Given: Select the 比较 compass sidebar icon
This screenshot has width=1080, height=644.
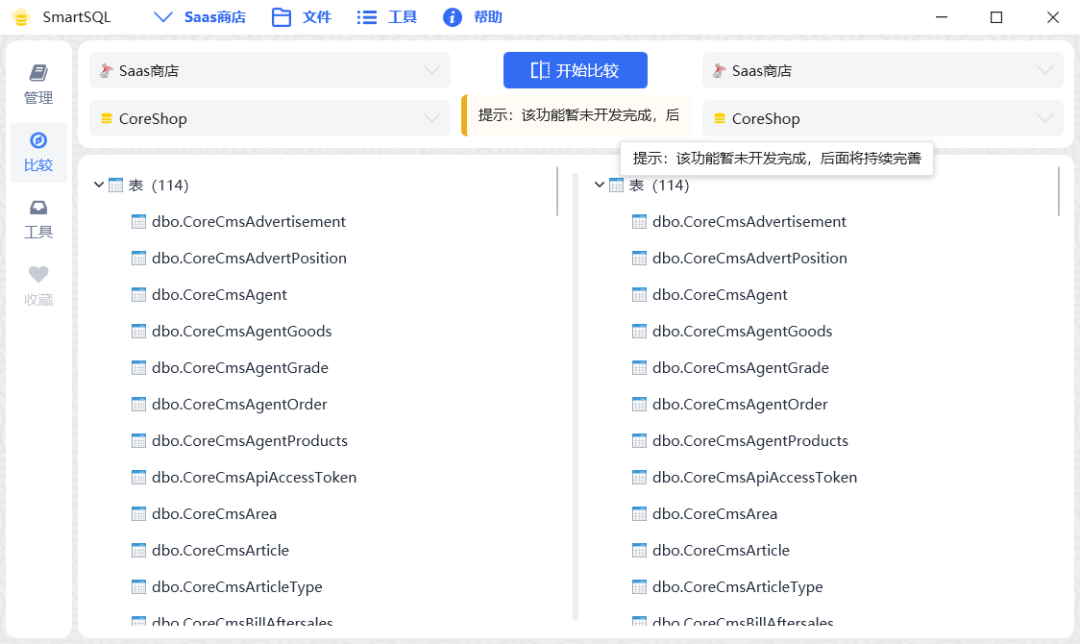Looking at the screenshot, I should (39, 141).
